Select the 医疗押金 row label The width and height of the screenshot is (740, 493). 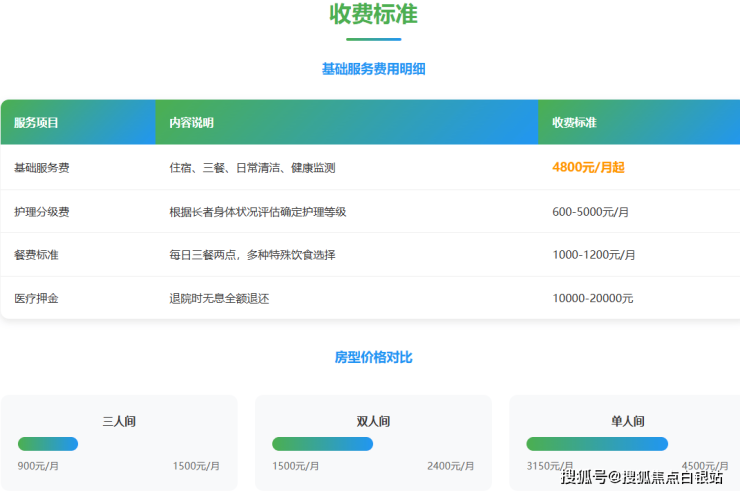[36, 298]
